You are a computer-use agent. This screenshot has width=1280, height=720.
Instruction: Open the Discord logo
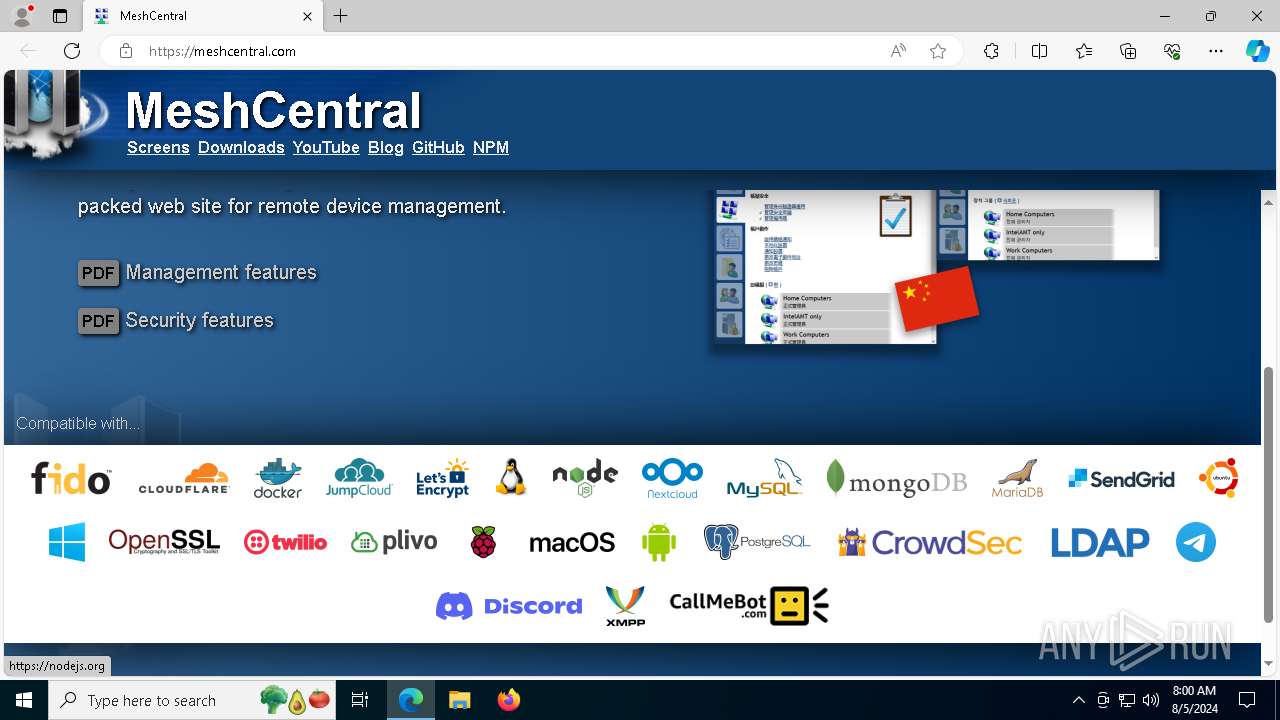[509, 606]
